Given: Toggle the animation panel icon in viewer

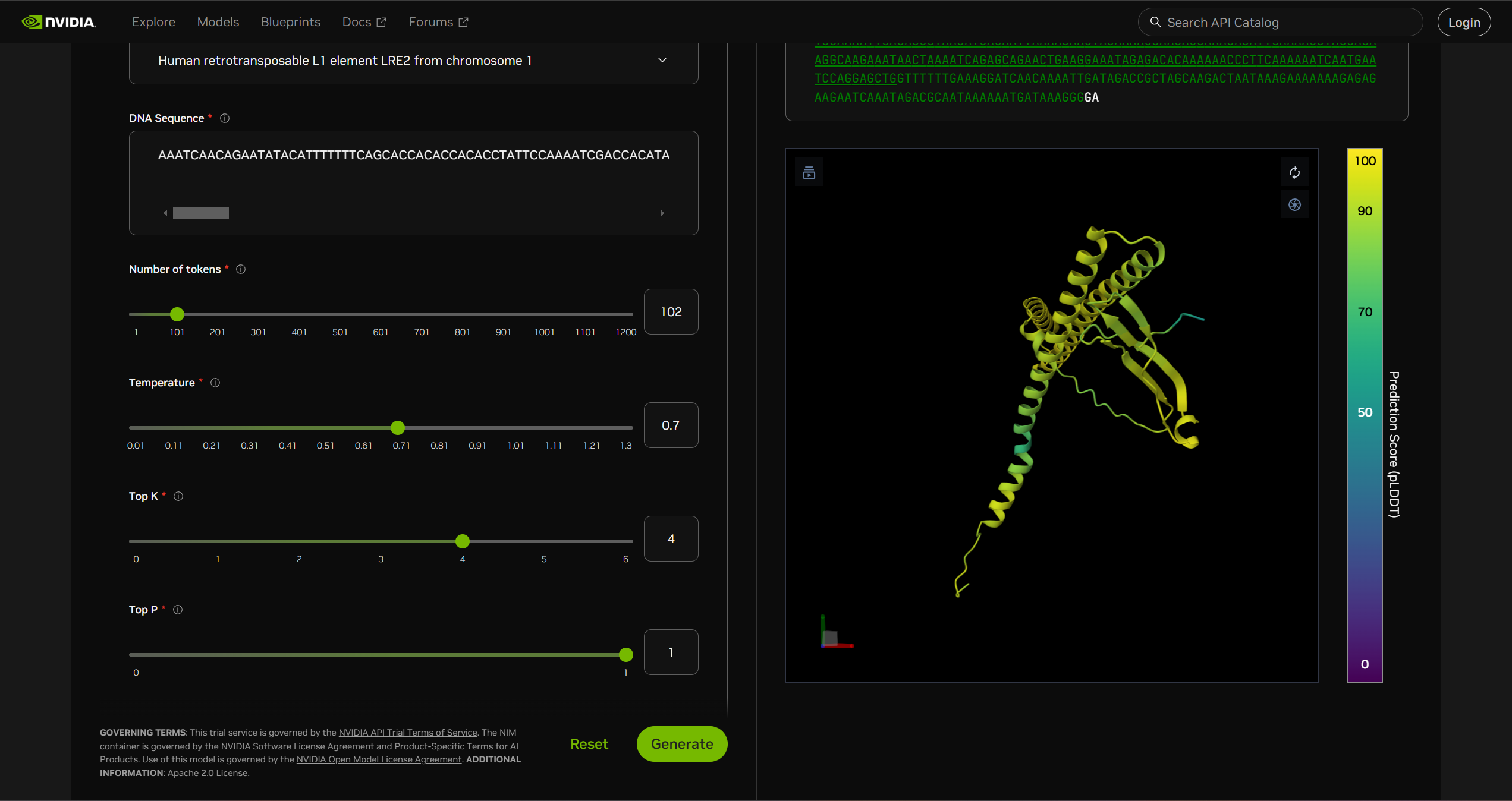Looking at the screenshot, I should (809, 173).
